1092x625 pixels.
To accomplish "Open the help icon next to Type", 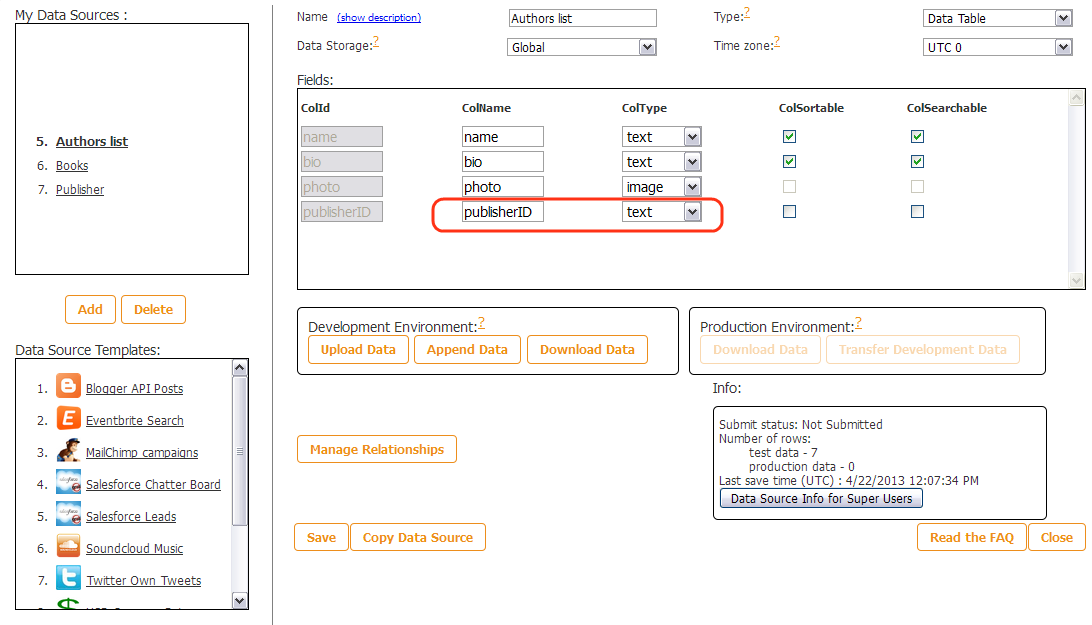I will coord(746,13).
